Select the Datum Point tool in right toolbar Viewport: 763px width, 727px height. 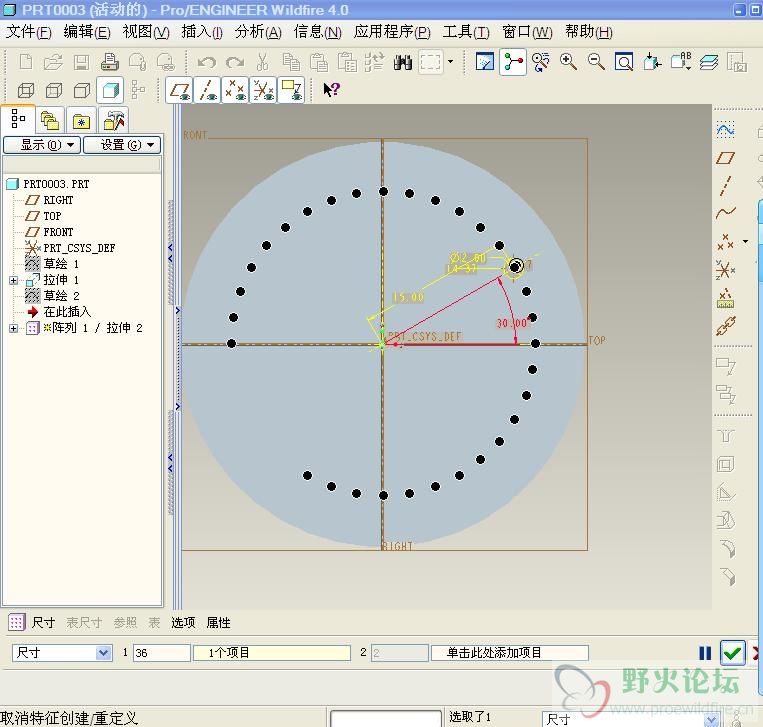point(725,242)
